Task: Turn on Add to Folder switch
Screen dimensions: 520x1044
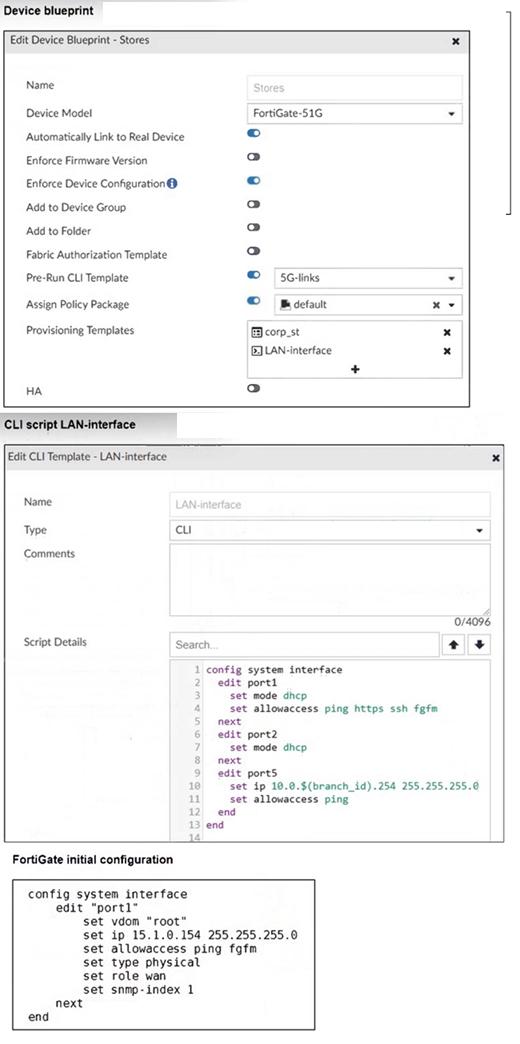Action: 253,228
